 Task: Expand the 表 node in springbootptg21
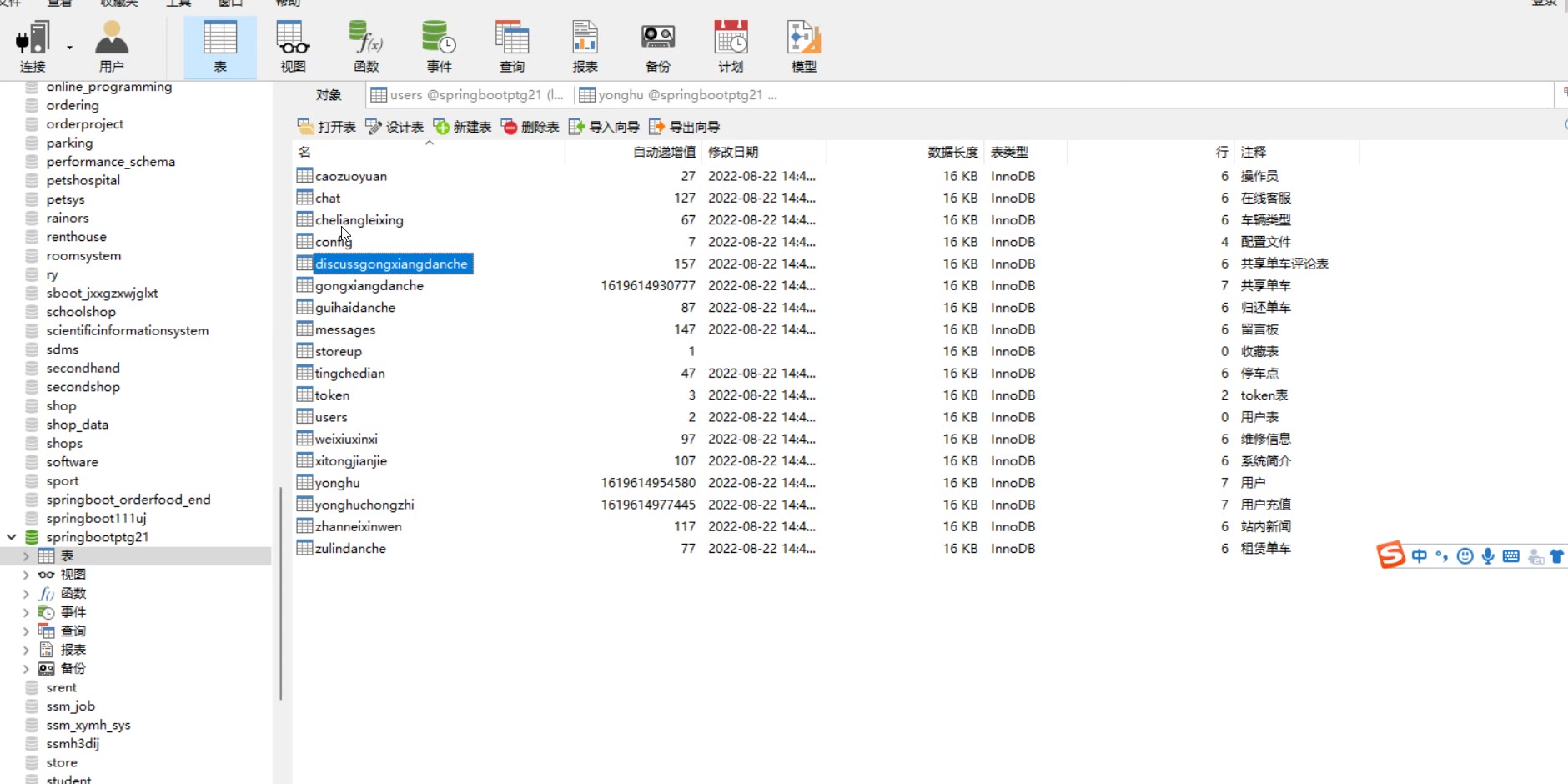tap(26, 556)
